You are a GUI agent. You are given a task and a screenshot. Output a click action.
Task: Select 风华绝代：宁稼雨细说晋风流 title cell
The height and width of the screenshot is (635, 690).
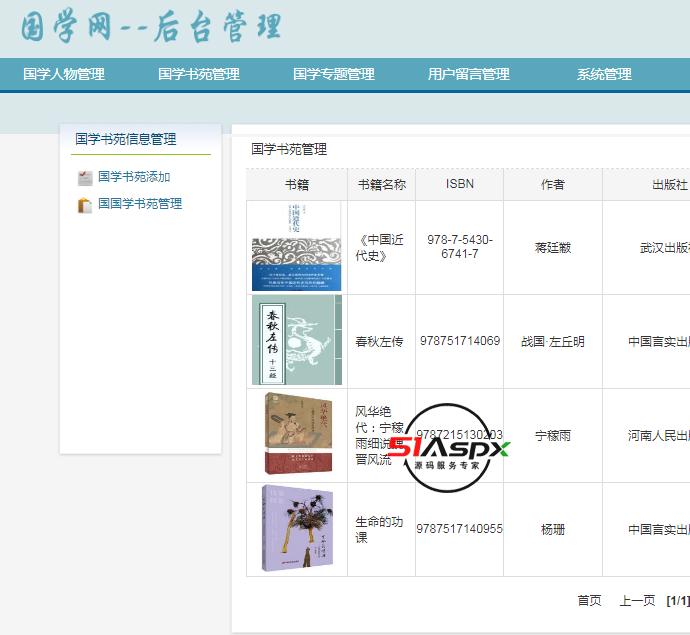pos(382,436)
